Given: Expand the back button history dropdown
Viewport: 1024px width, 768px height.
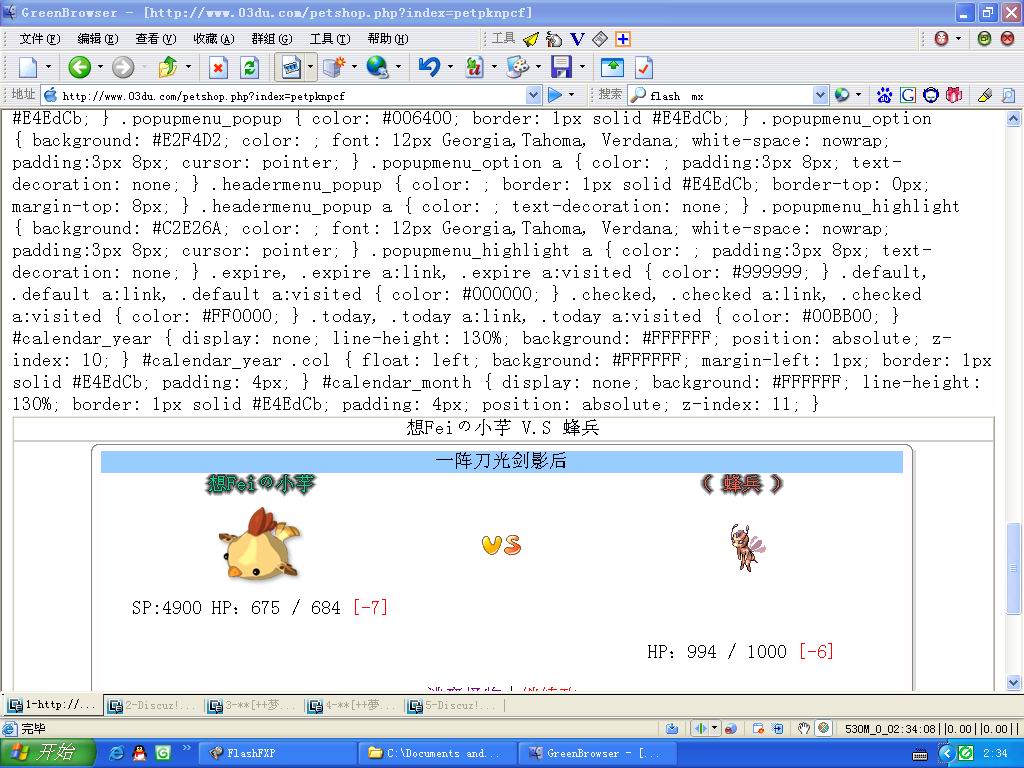Looking at the screenshot, I should click(x=100, y=67).
